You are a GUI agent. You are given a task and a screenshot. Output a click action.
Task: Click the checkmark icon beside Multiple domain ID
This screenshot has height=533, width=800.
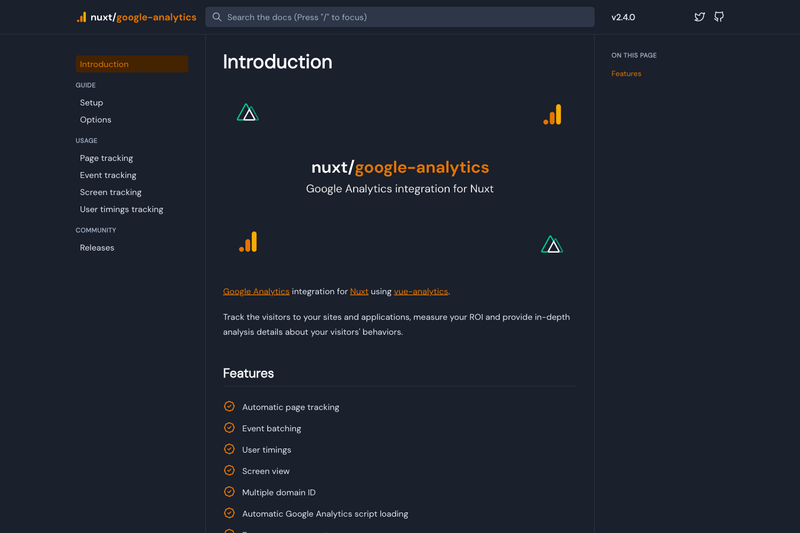click(229, 492)
